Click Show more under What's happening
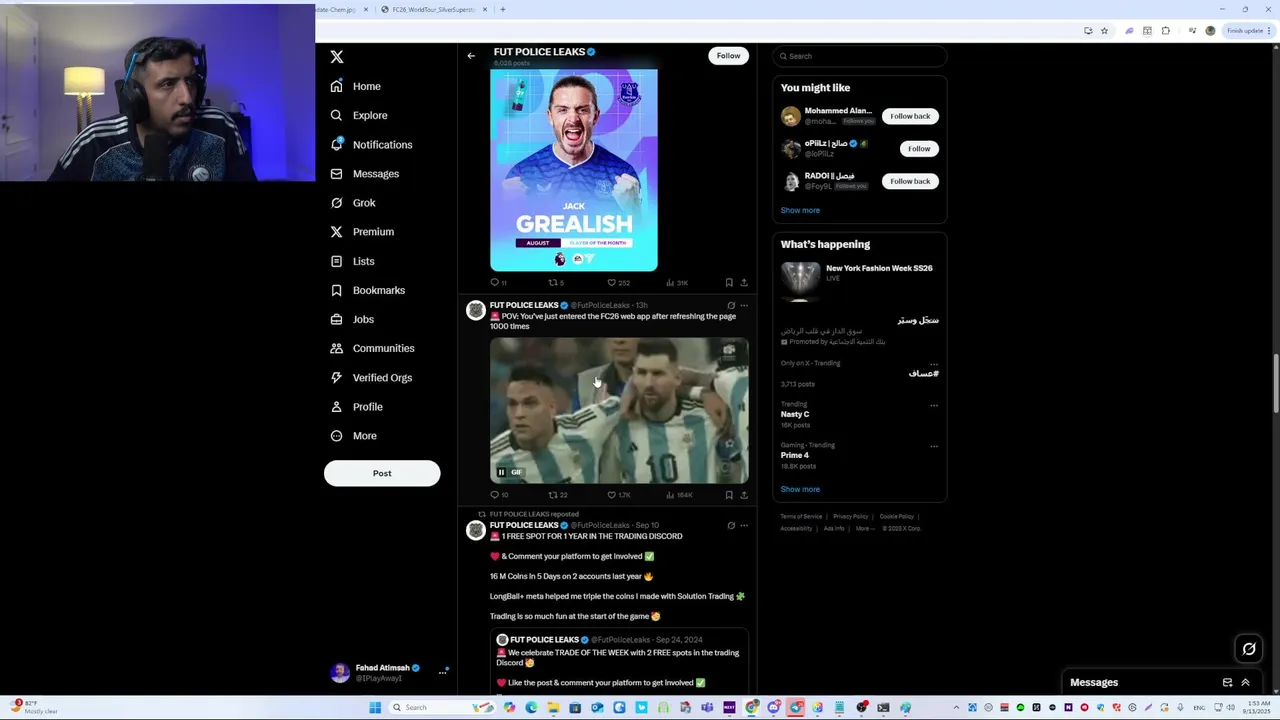This screenshot has width=1280, height=720. pos(800,489)
